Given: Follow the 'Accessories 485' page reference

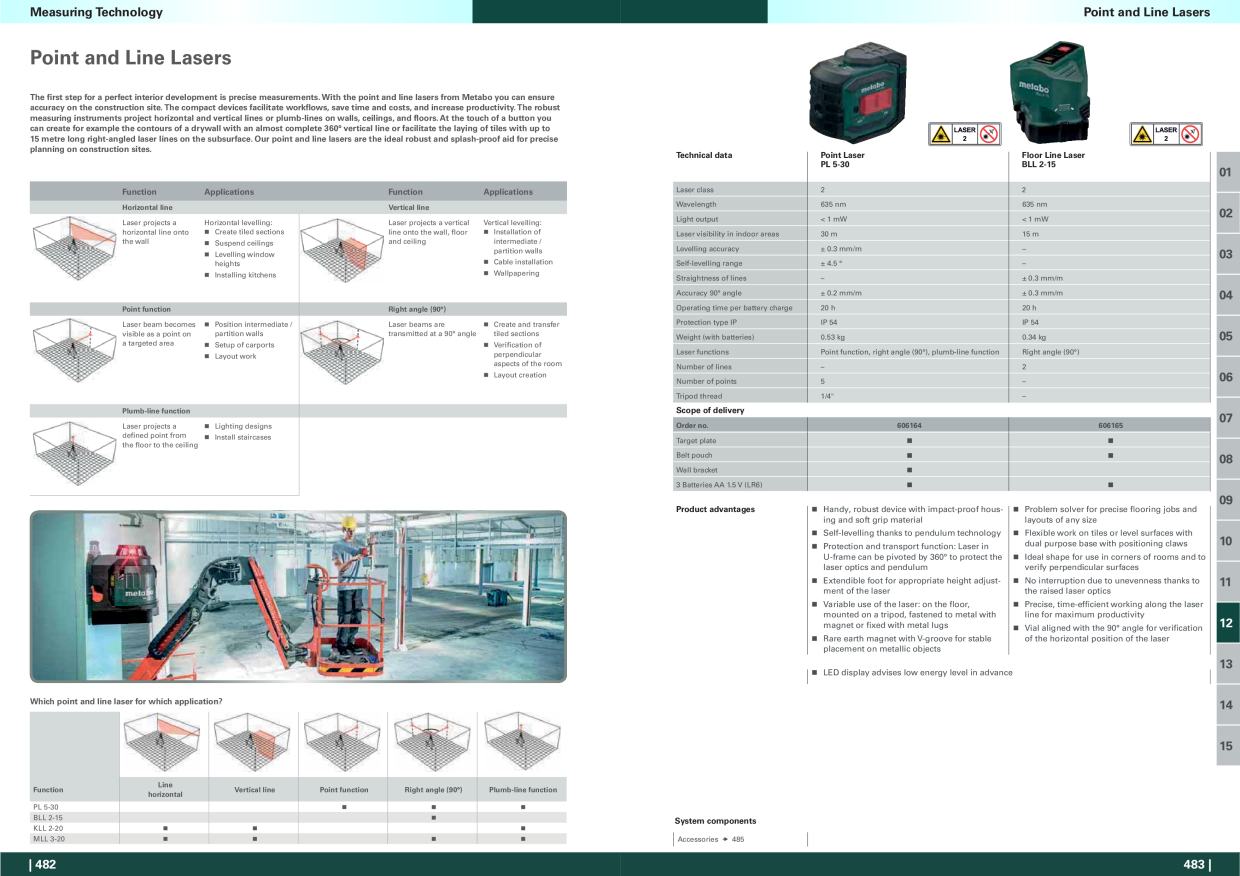Looking at the screenshot, I should point(711,839).
